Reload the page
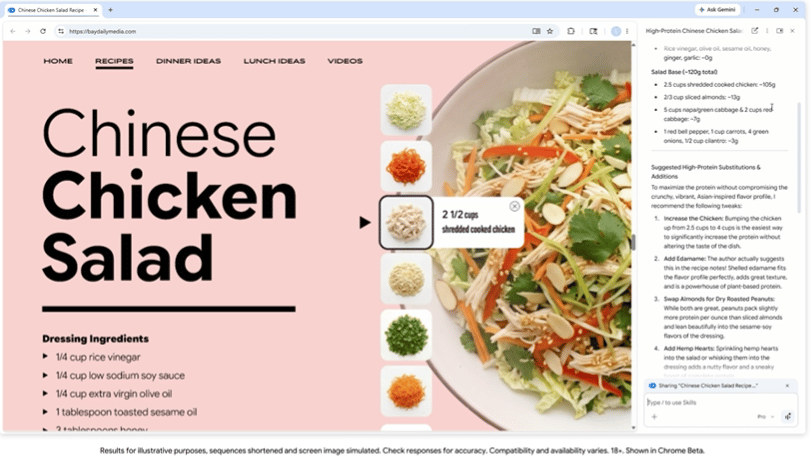This screenshot has height=471, width=812. [43, 31]
